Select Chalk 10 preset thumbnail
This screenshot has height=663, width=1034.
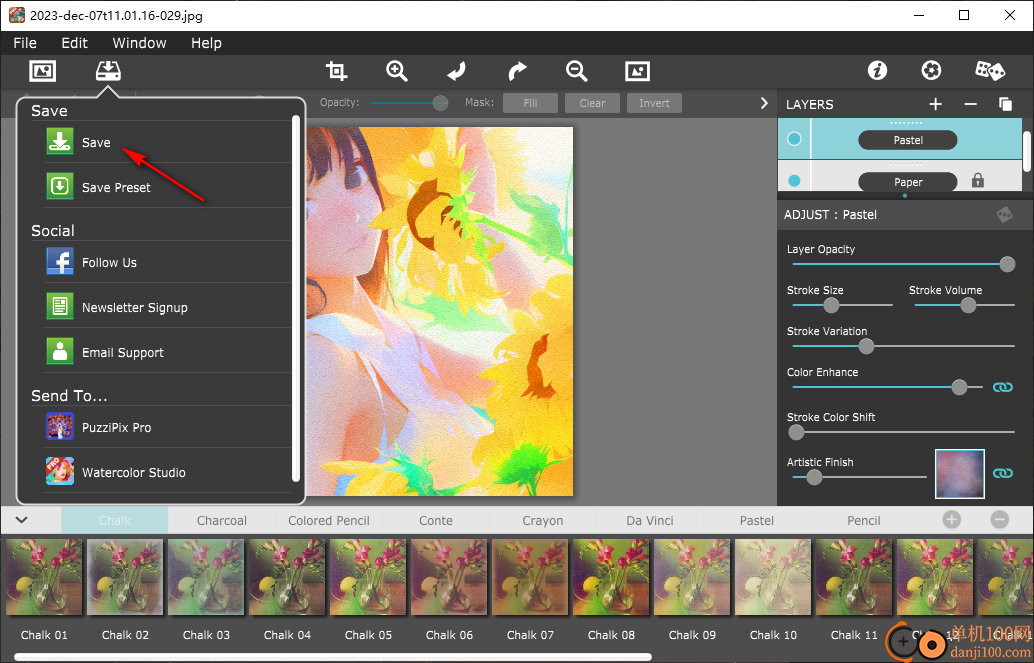click(773, 577)
